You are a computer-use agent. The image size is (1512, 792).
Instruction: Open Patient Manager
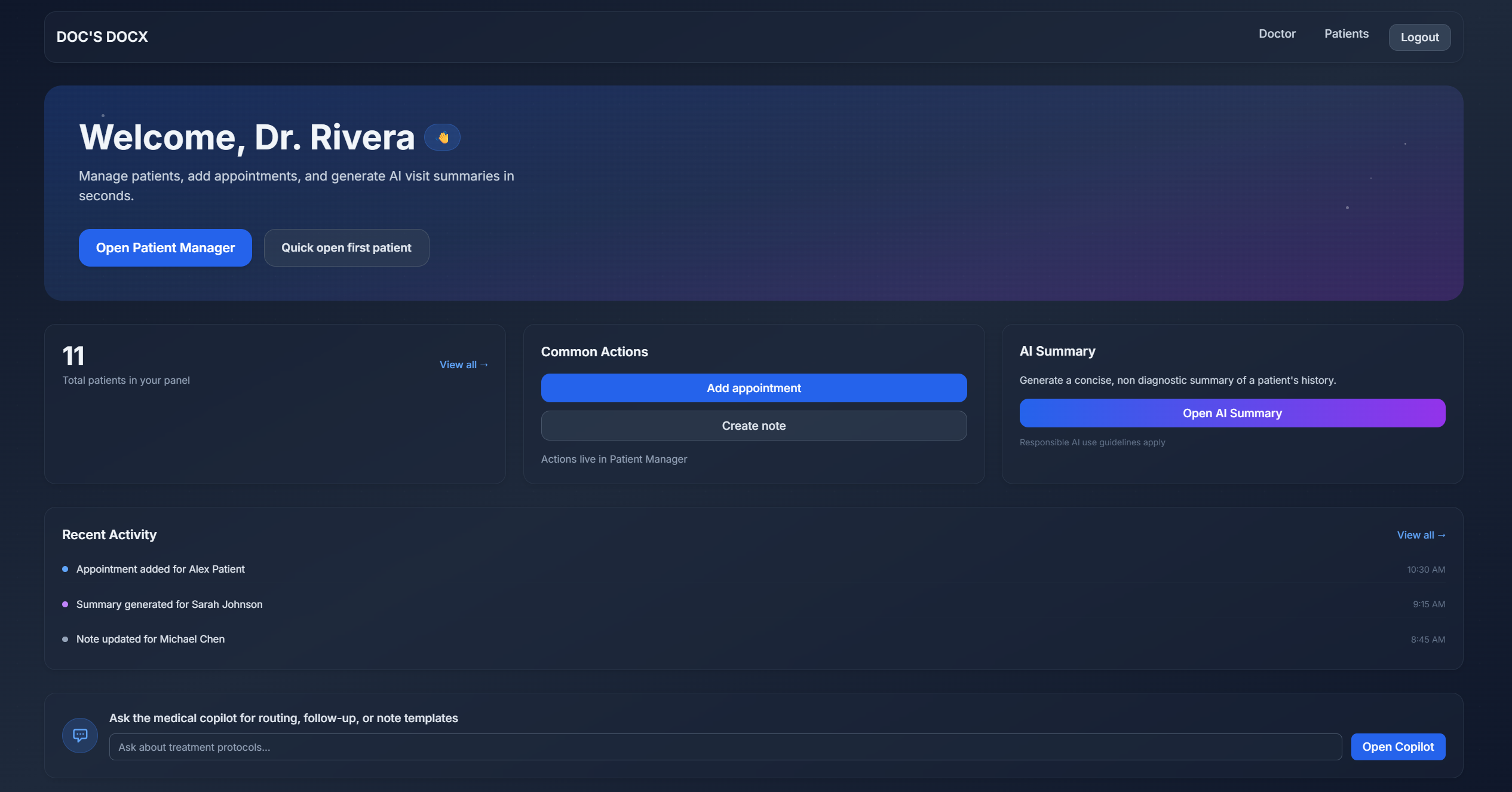165,247
